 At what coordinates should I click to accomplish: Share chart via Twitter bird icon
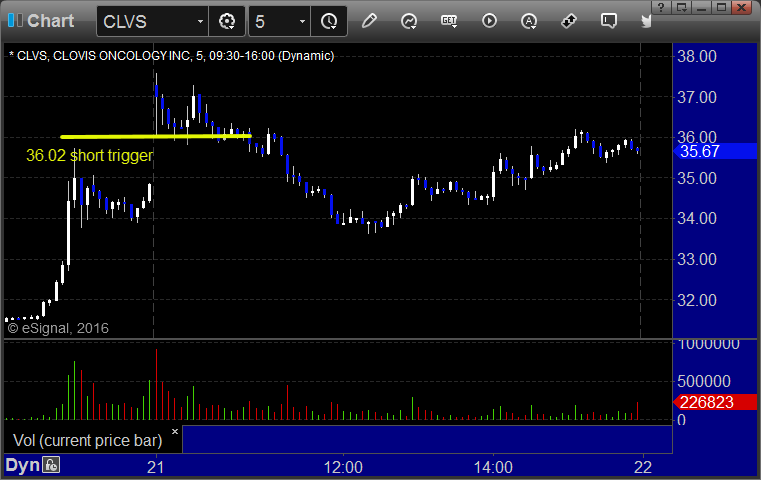tap(646, 21)
